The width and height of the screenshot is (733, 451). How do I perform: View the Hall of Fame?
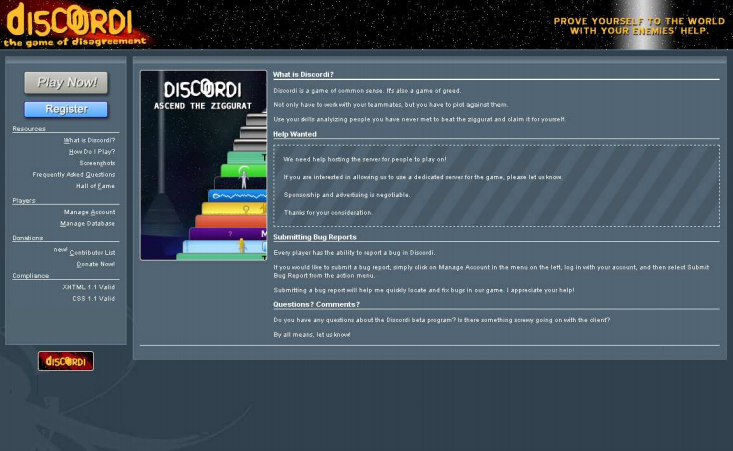click(x=95, y=186)
